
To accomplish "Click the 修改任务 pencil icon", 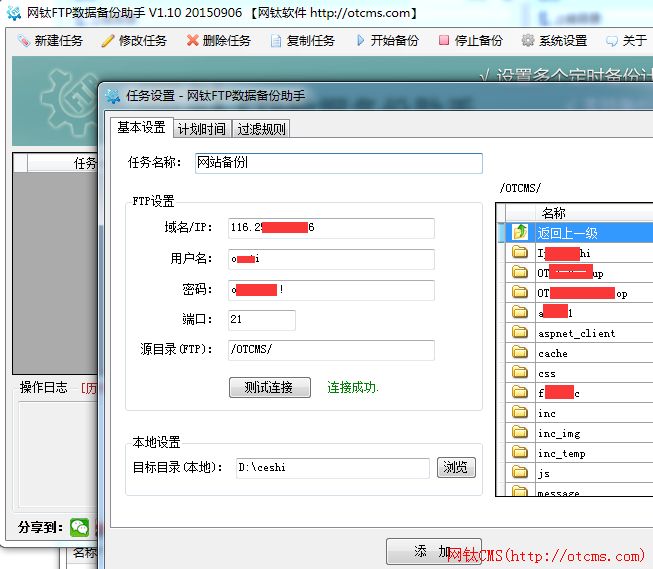I will pyautogui.click(x=107, y=41).
